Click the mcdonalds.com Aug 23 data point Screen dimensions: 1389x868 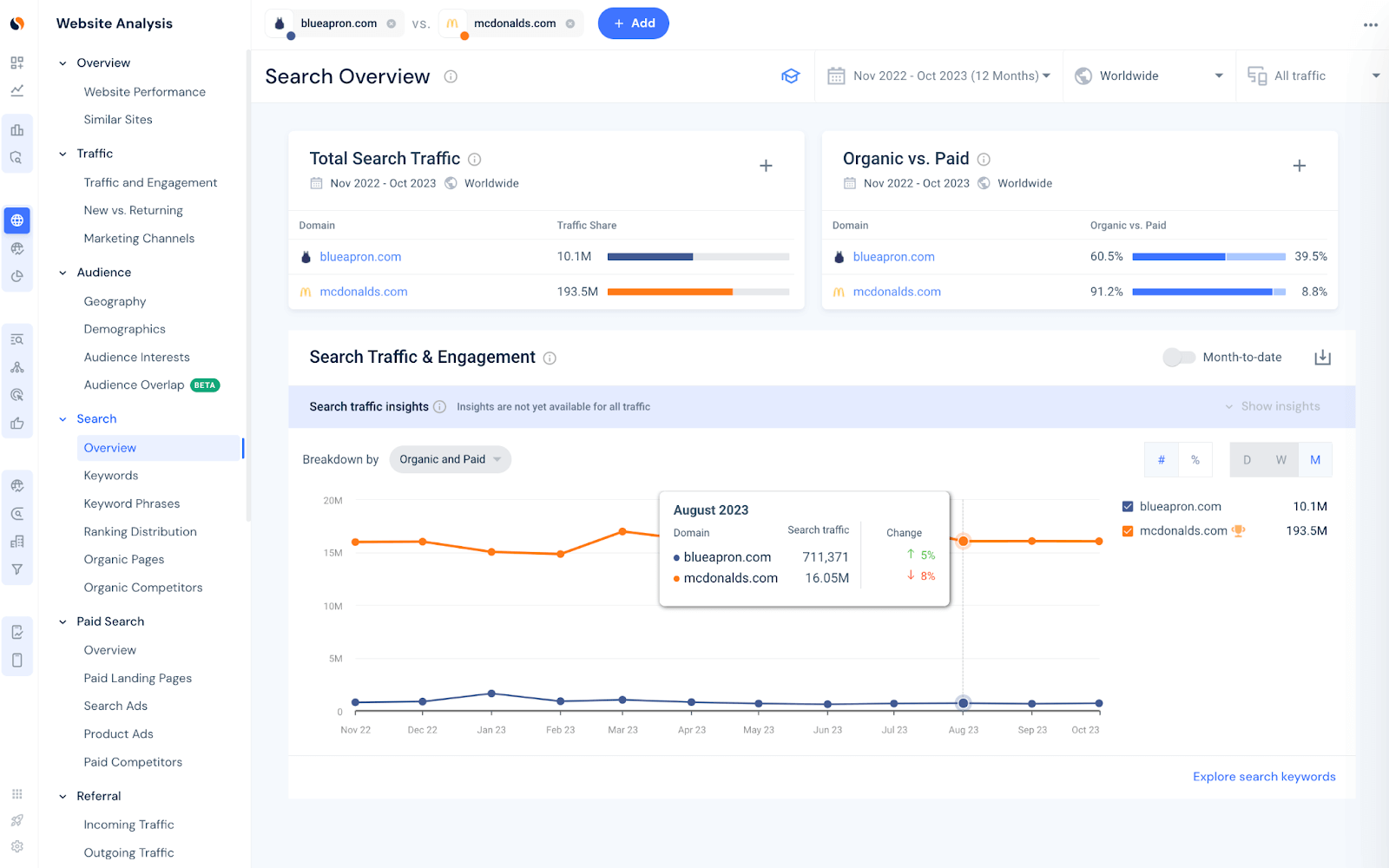pyautogui.click(x=963, y=541)
